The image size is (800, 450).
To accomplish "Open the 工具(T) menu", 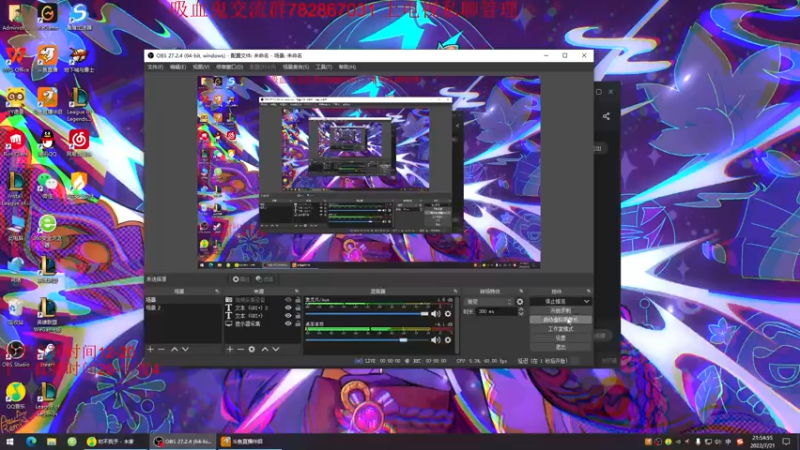I will (323, 67).
